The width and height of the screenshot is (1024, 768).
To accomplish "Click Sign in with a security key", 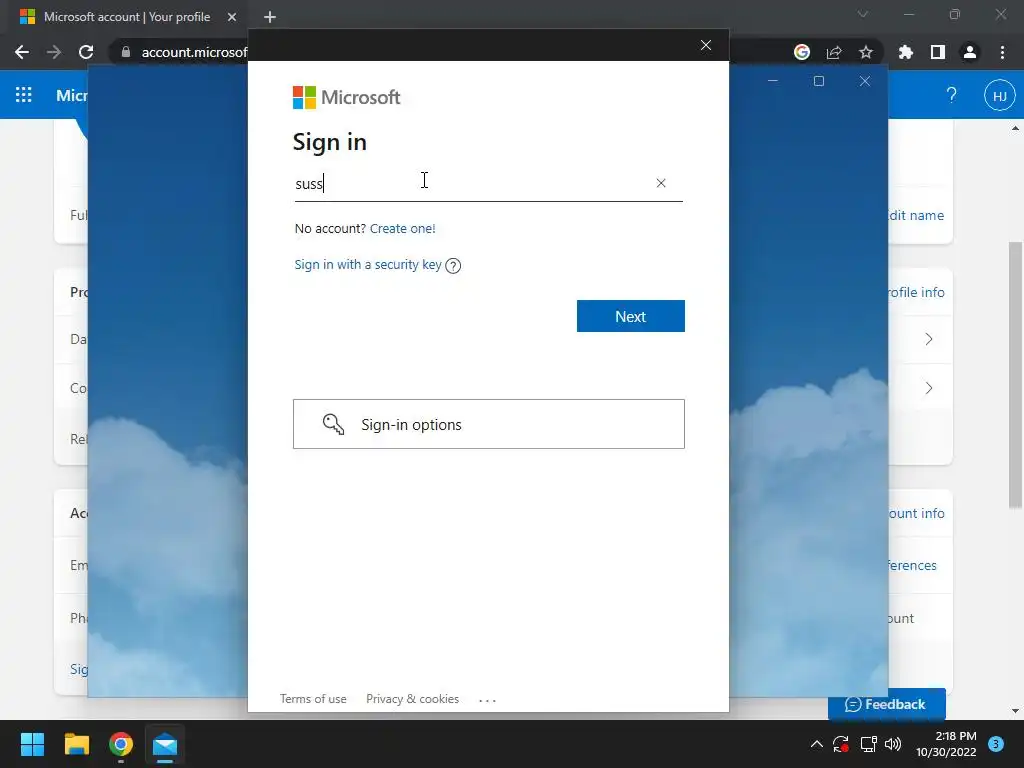I will 368,264.
